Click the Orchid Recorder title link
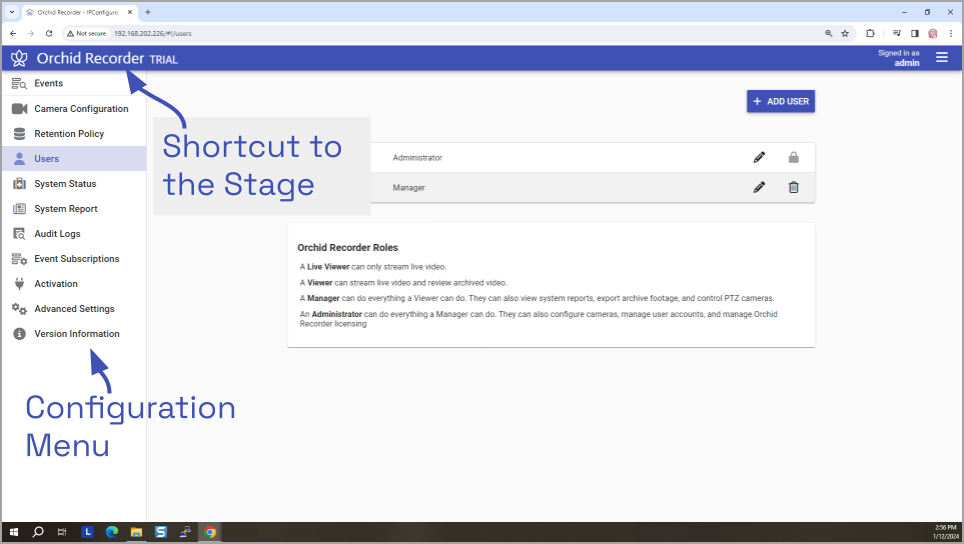The height and width of the screenshot is (544, 964). pyautogui.click(x=90, y=58)
